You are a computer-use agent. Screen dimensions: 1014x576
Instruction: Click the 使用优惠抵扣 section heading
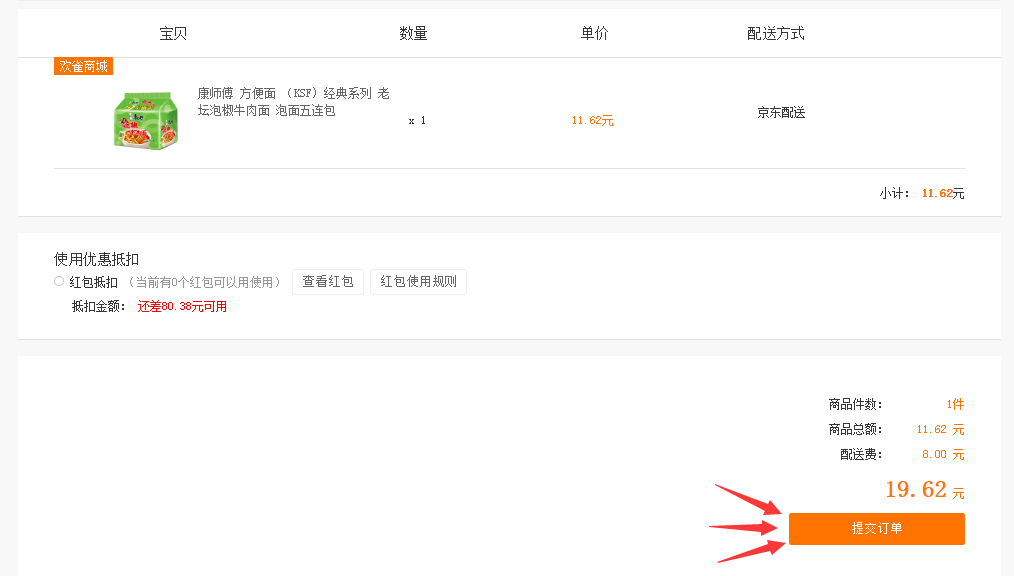[96, 259]
